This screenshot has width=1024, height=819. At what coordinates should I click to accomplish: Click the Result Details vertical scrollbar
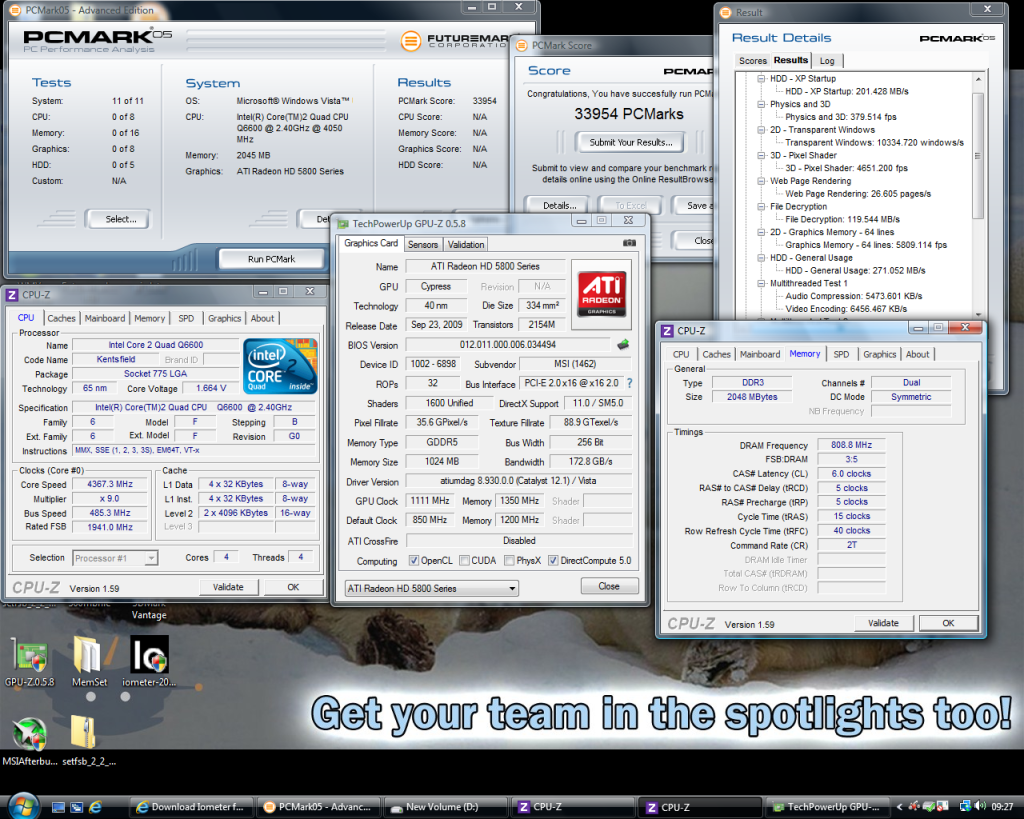(978, 196)
